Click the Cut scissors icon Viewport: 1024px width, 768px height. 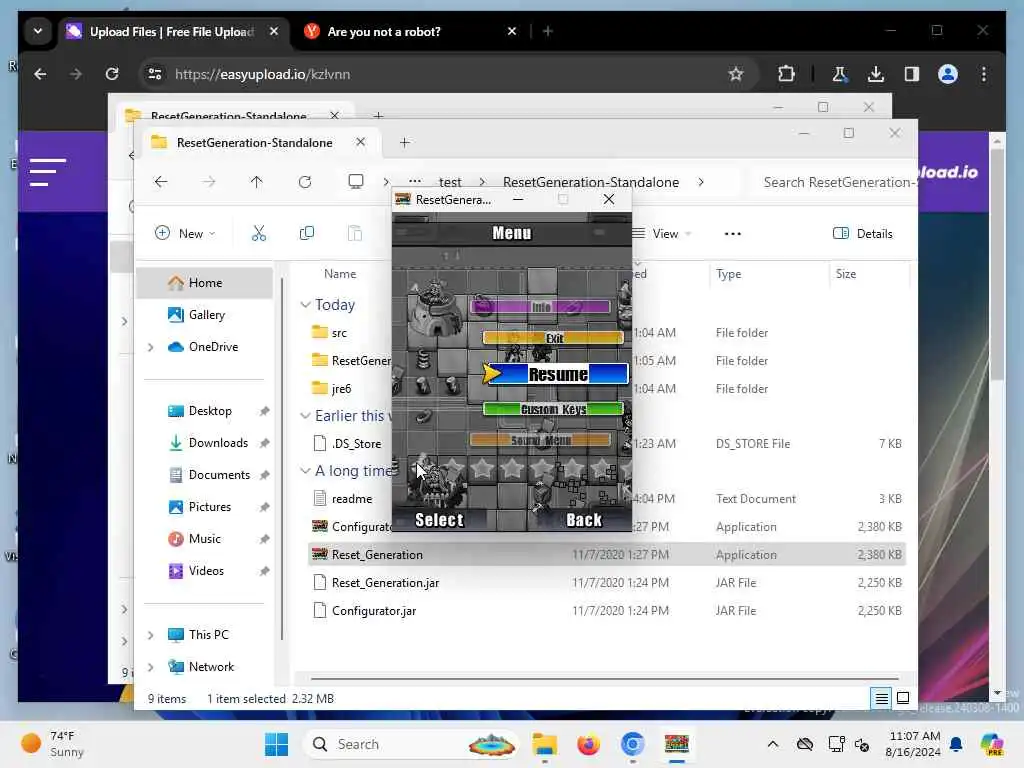(x=259, y=233)
